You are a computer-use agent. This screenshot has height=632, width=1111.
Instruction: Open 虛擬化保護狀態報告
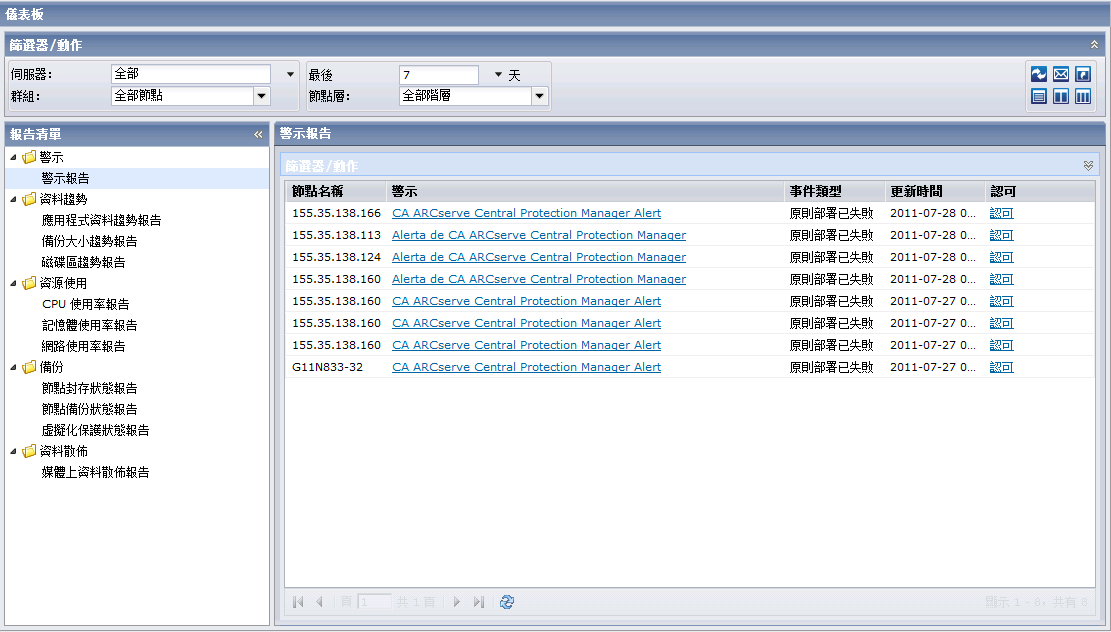point(96,430)
